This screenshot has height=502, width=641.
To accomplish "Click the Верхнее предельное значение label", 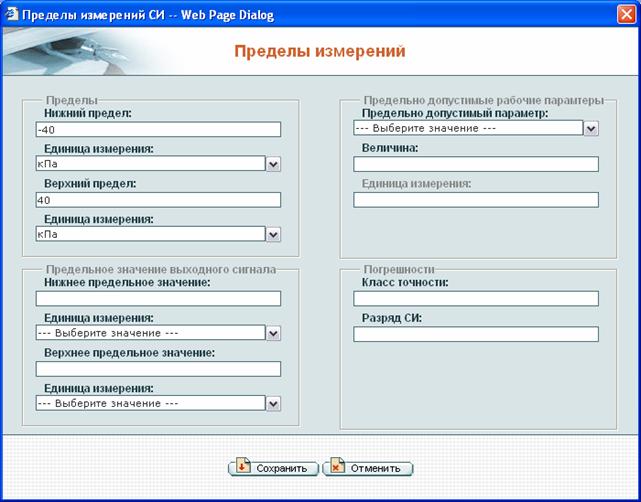I will [x=130, y=353].
